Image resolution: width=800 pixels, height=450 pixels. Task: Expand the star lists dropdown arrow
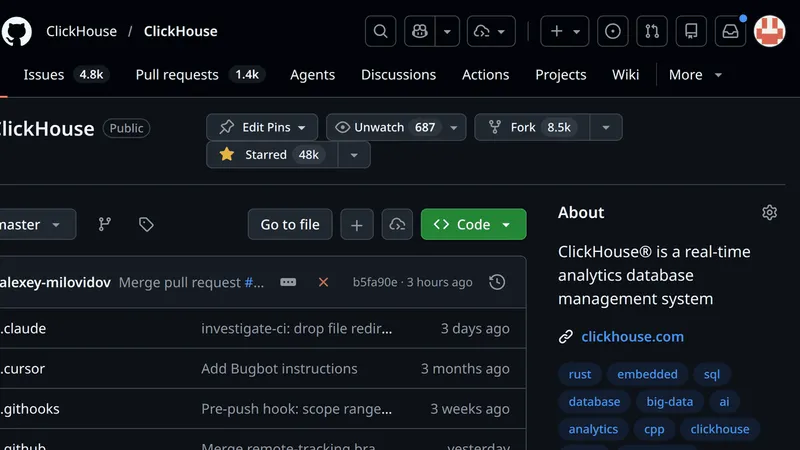pos(354,155)
